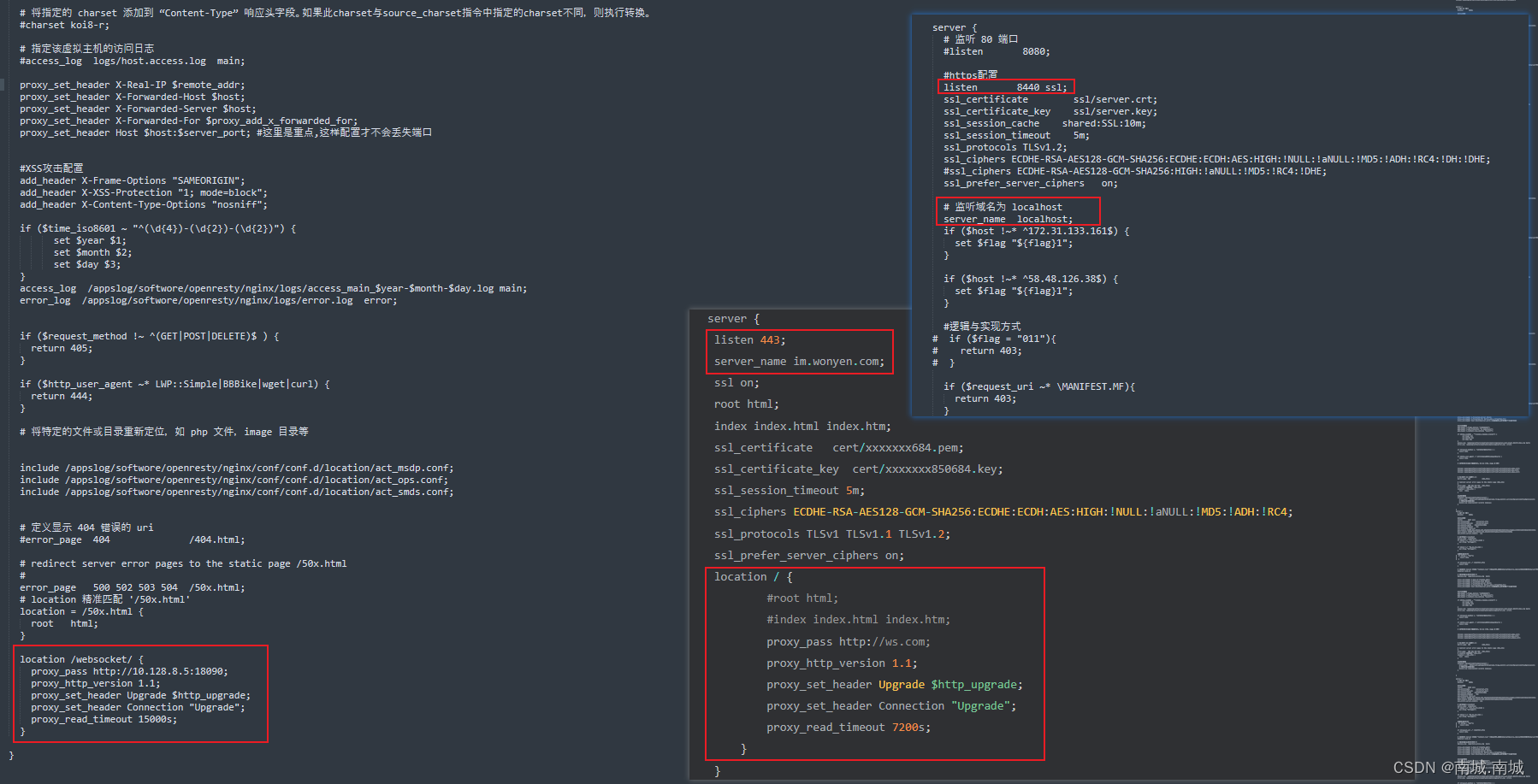
Task: Select the 'listen 443;' line
Action: tap(749, 340)
